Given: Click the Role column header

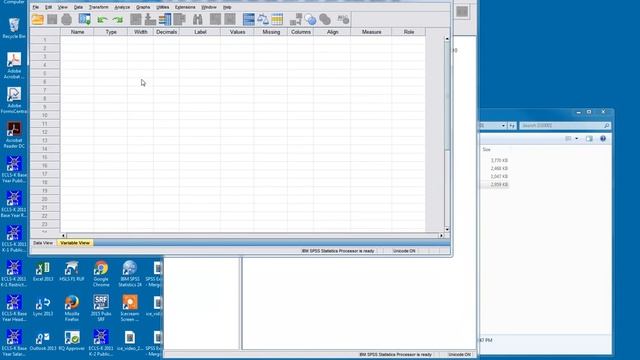Looking at the screenshot, I should (x=409, y=32).
